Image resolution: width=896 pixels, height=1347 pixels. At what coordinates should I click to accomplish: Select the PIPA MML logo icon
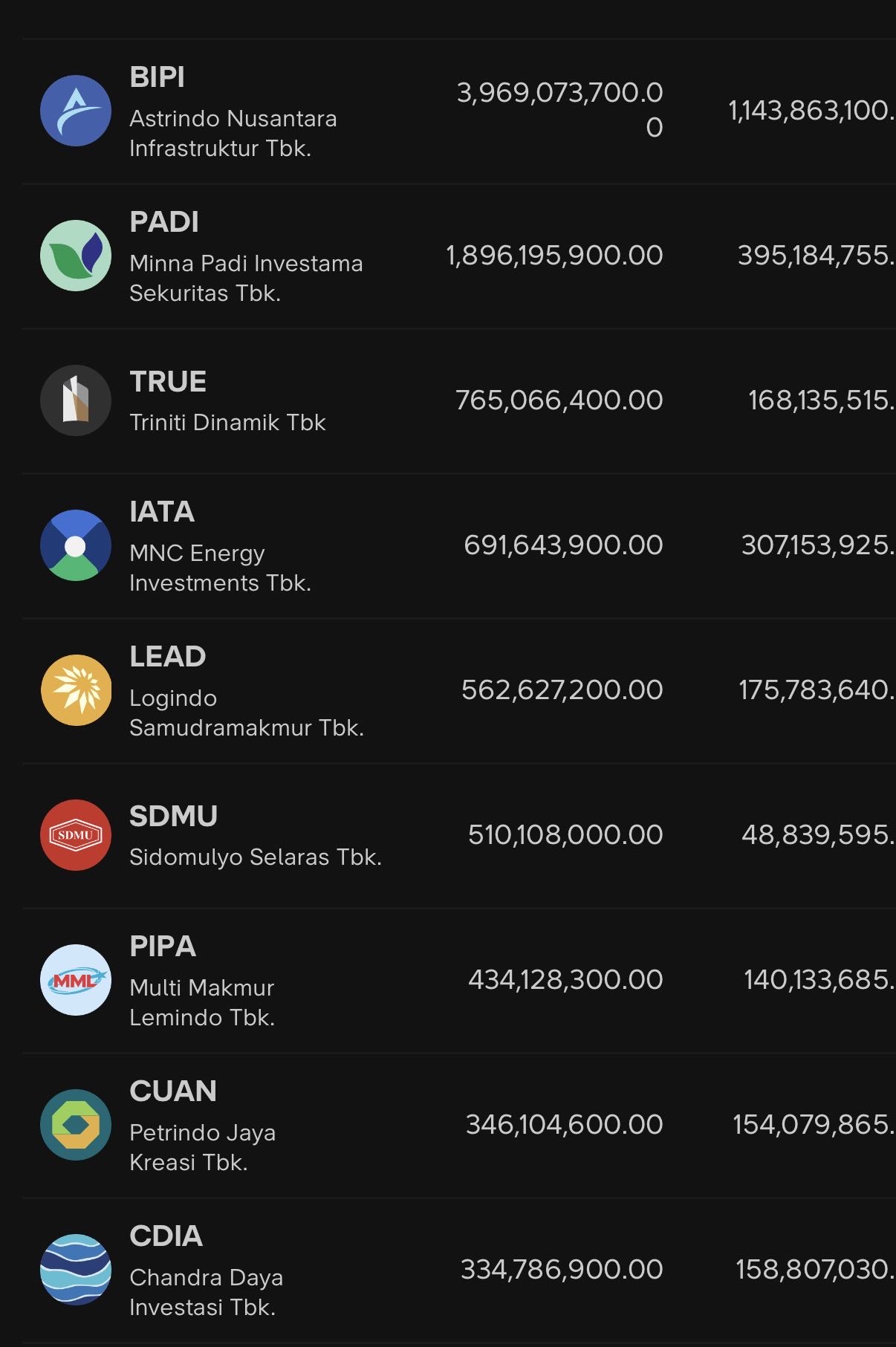(76, 980)
